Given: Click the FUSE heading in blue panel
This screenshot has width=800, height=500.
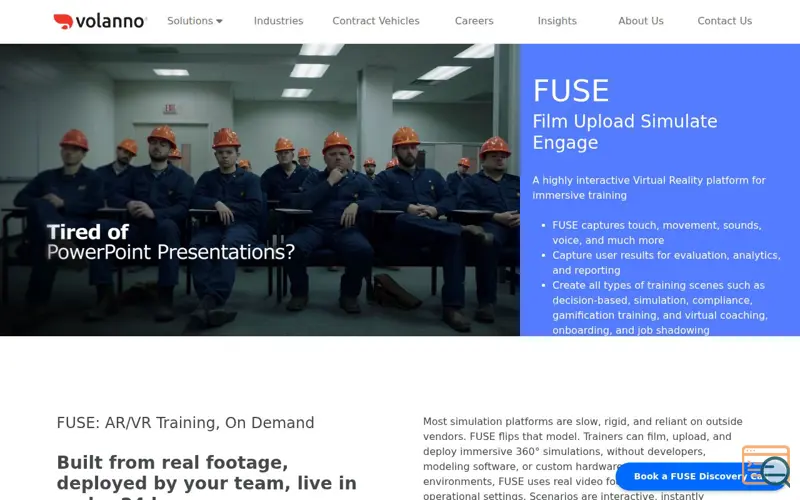Looking at the screenshot, I should [x=571, y=91].
